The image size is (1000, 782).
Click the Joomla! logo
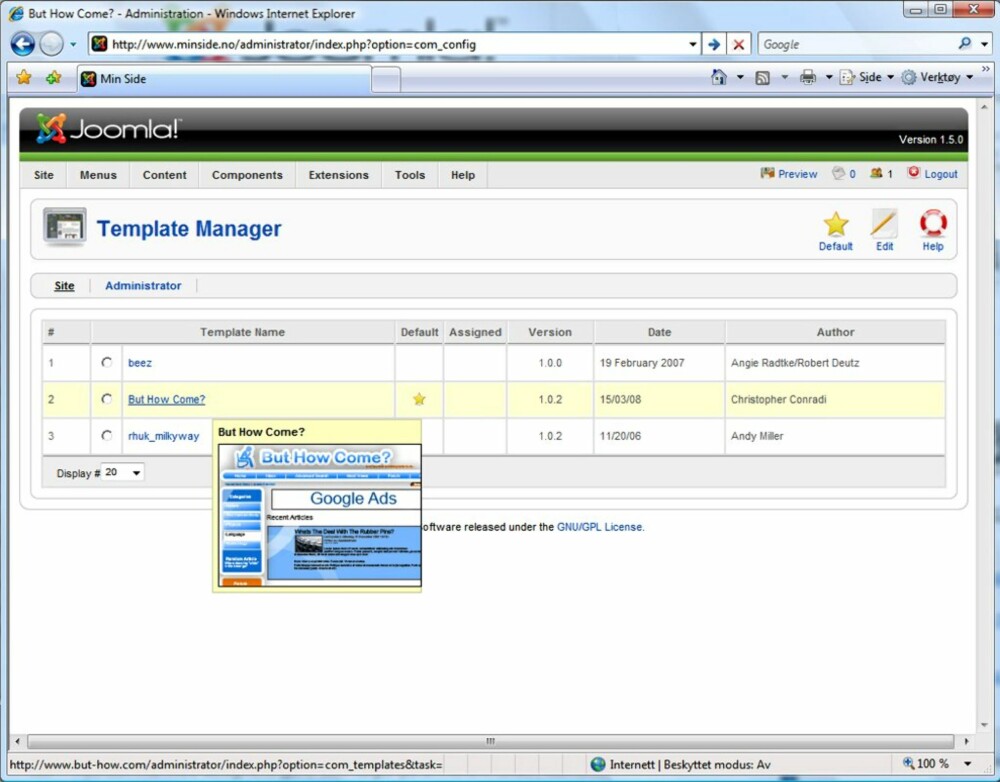click(108, 128)
